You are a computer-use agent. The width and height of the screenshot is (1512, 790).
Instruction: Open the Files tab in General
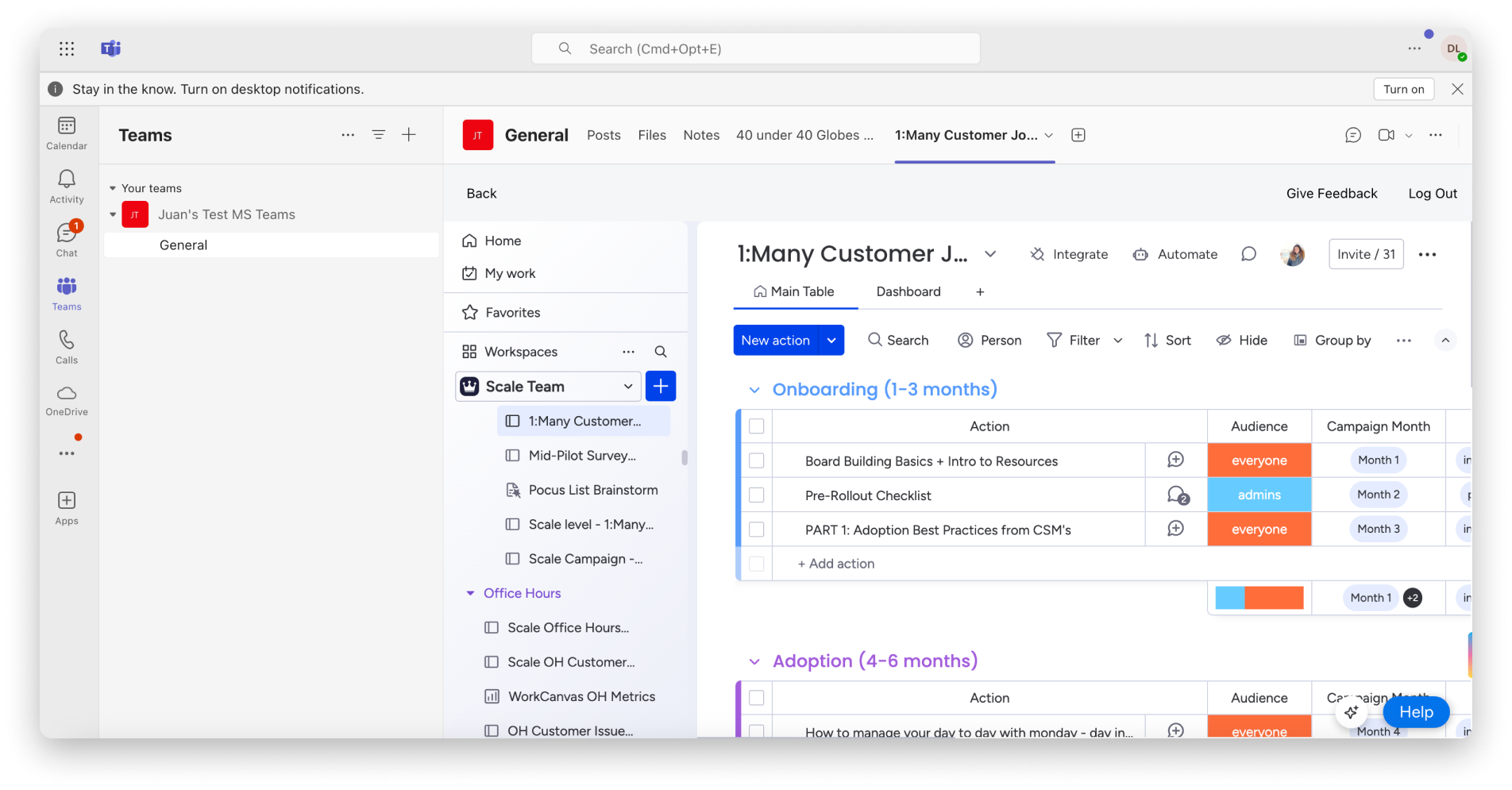pyautogui.click(x=652, y=135)
